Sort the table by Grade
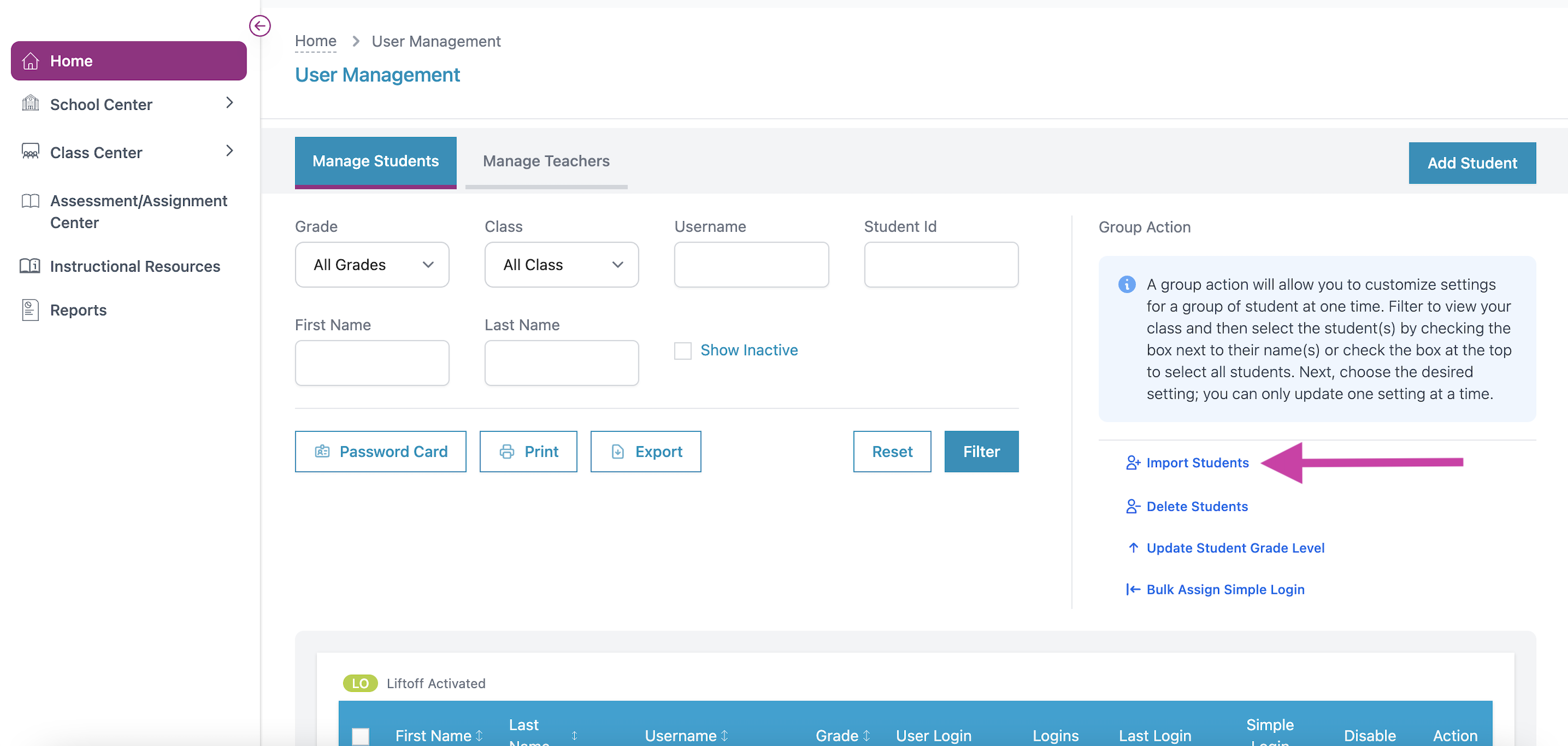The height and width of the screenshot is (746, 1568). point(866,736)
